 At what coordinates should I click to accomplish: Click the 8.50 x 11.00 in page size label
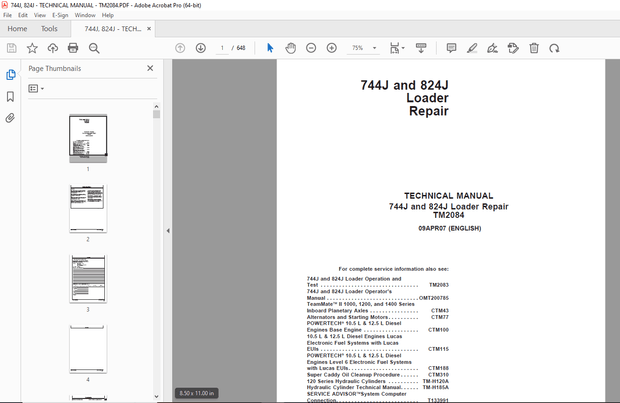point(197,393)
